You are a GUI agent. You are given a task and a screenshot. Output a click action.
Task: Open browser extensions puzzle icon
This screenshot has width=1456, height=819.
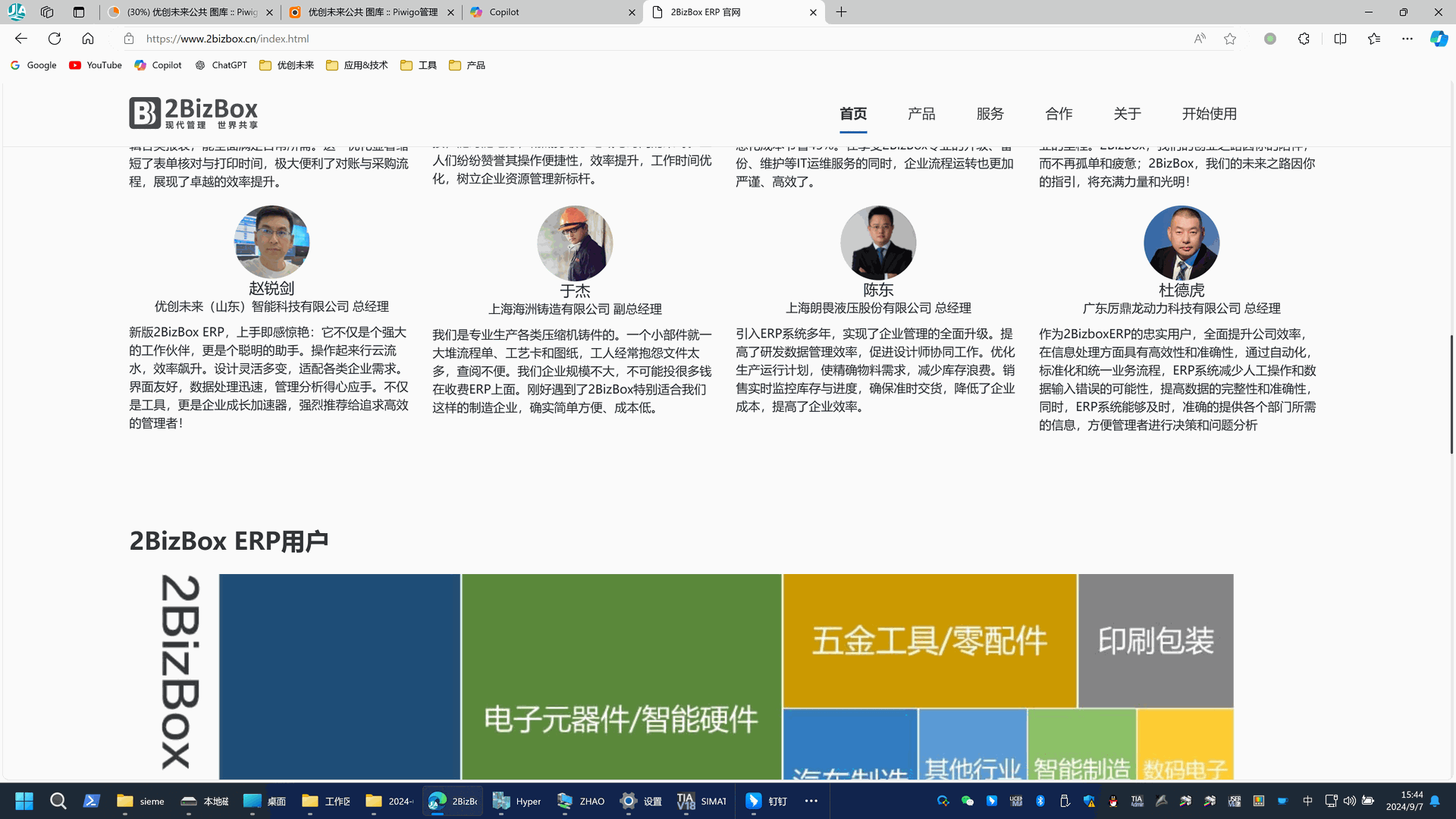click(x=1304, y=39)
